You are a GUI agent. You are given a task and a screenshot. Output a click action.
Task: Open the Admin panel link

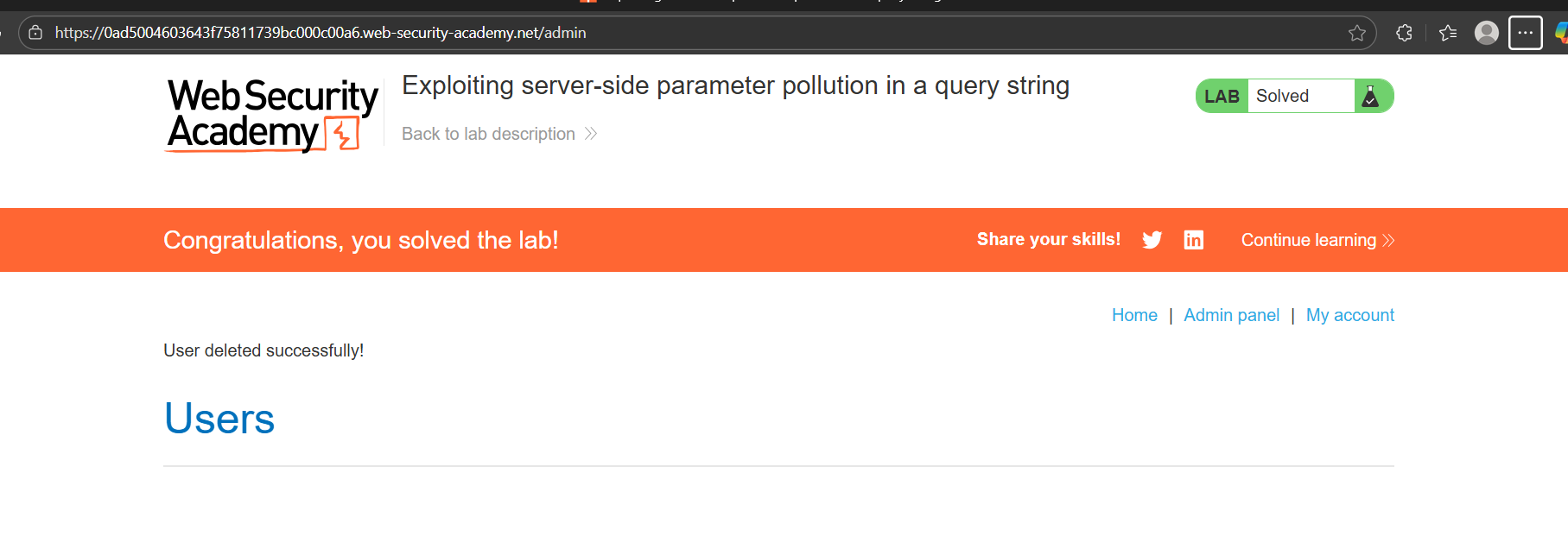(x=1231, y=315)
